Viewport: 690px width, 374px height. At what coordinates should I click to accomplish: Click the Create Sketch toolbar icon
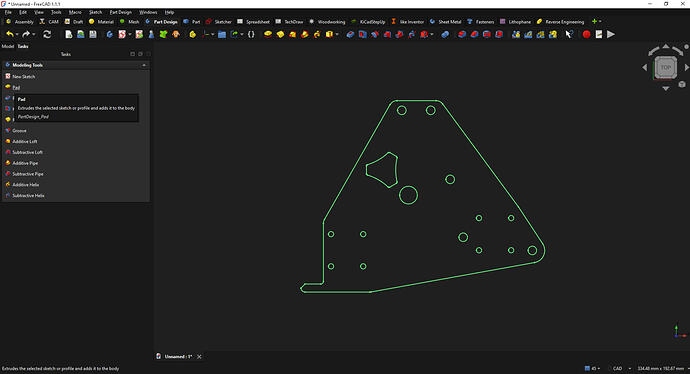click(122, 34)
